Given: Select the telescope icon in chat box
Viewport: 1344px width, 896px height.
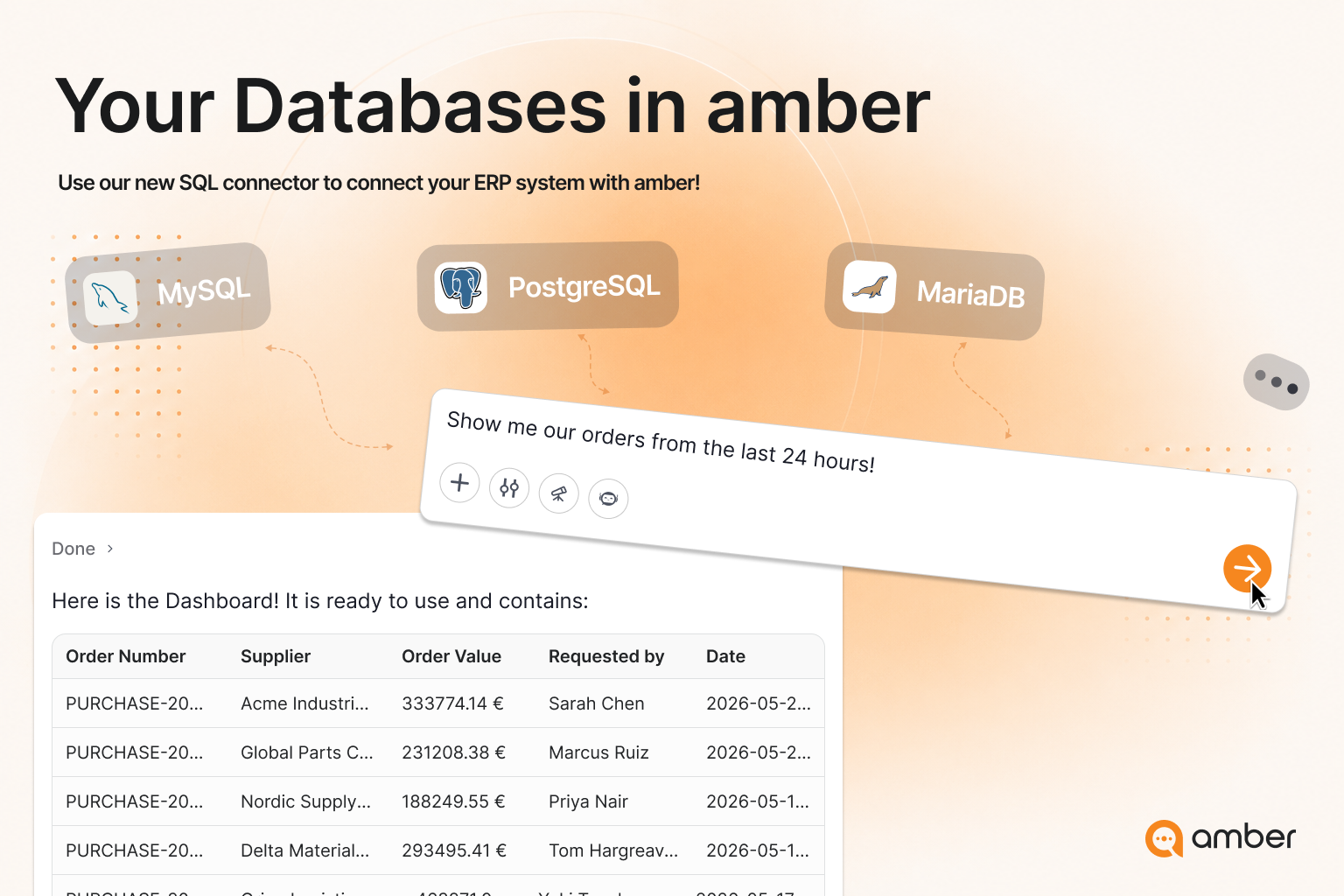Looking at the screenshot, I should (x=558, y=493).
